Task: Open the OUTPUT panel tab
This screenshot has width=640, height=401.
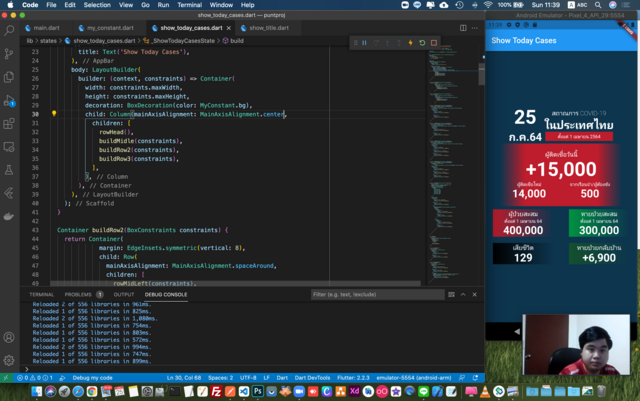Action: click(124, 294)
